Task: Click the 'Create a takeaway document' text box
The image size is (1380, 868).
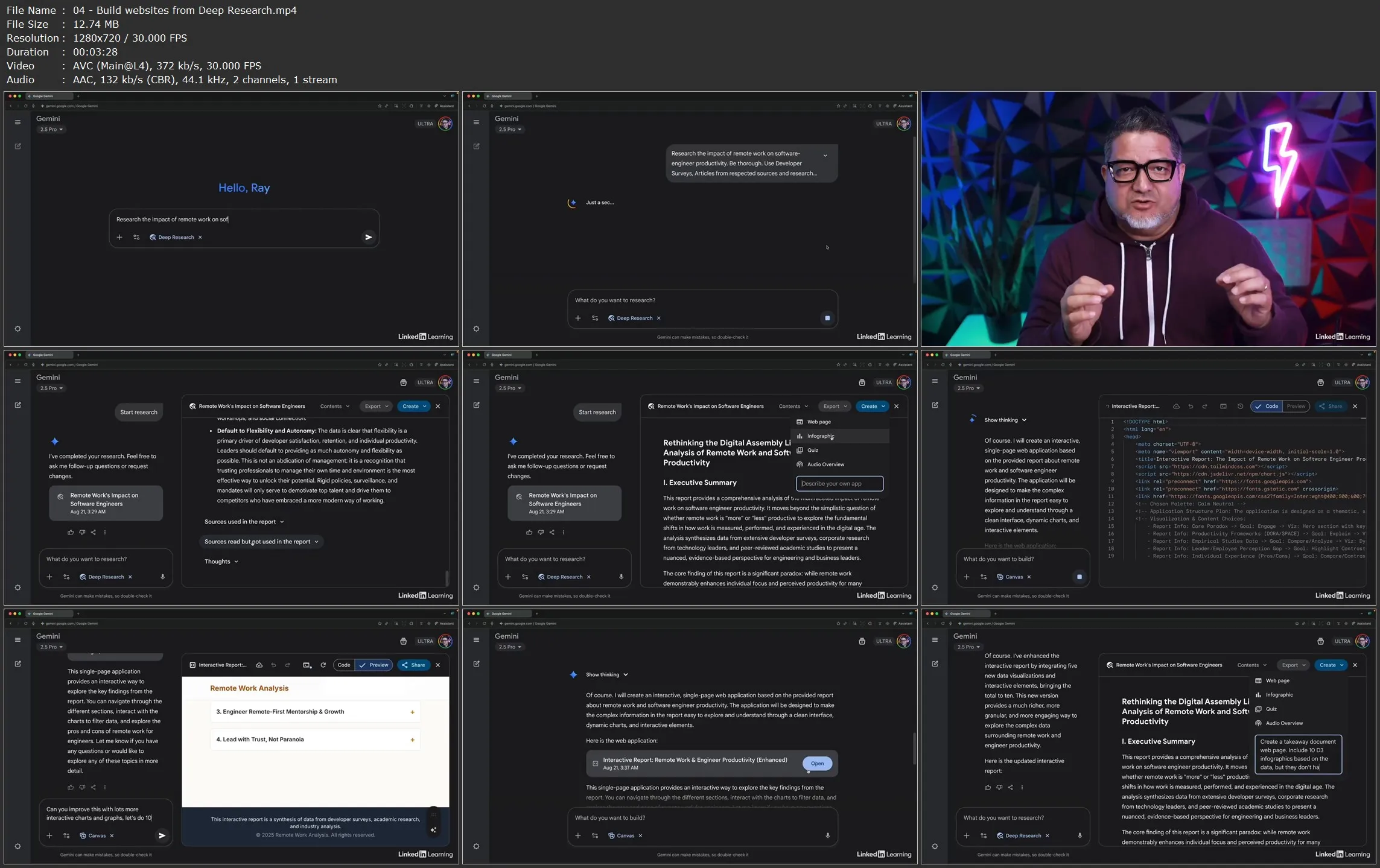Action: [1298, 754]
